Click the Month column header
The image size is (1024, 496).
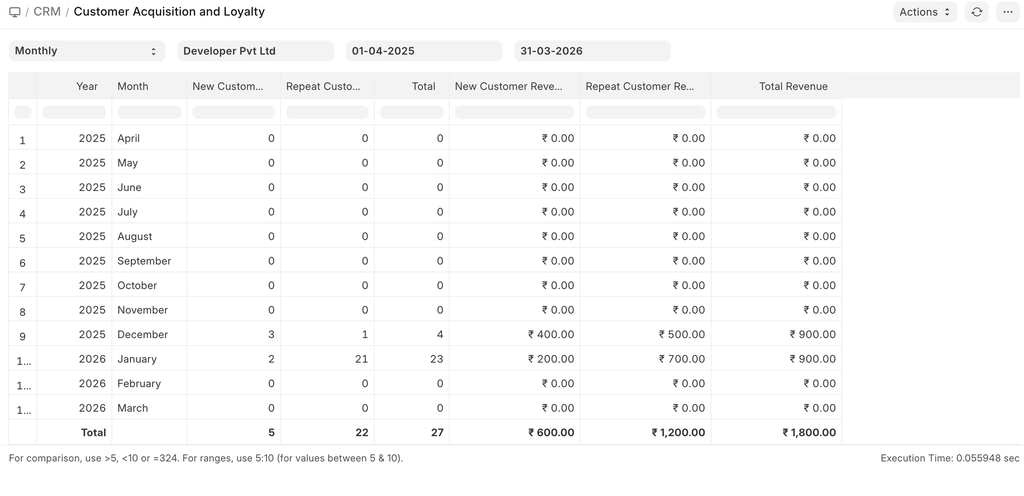(149, 86)
